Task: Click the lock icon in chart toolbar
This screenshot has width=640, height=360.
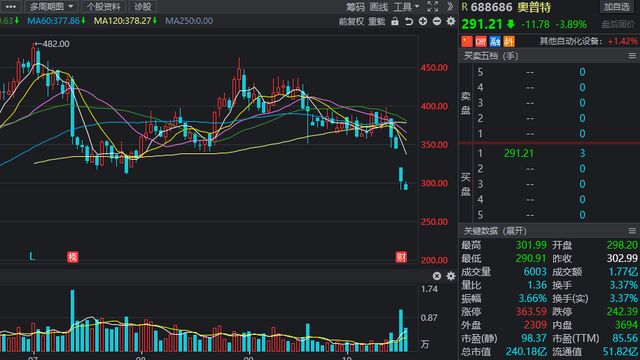Action: pyautogui.click(x=395, y=21)
